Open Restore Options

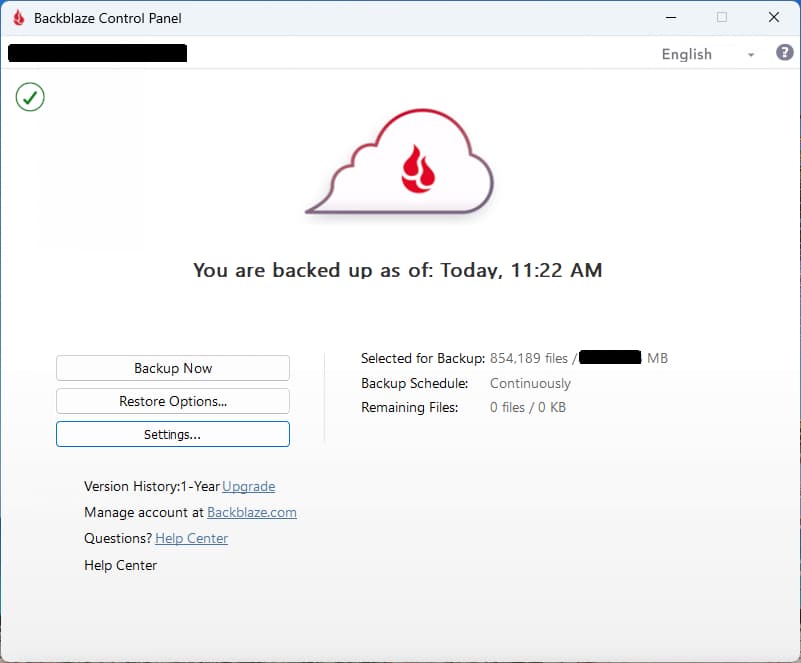(173, 401)
